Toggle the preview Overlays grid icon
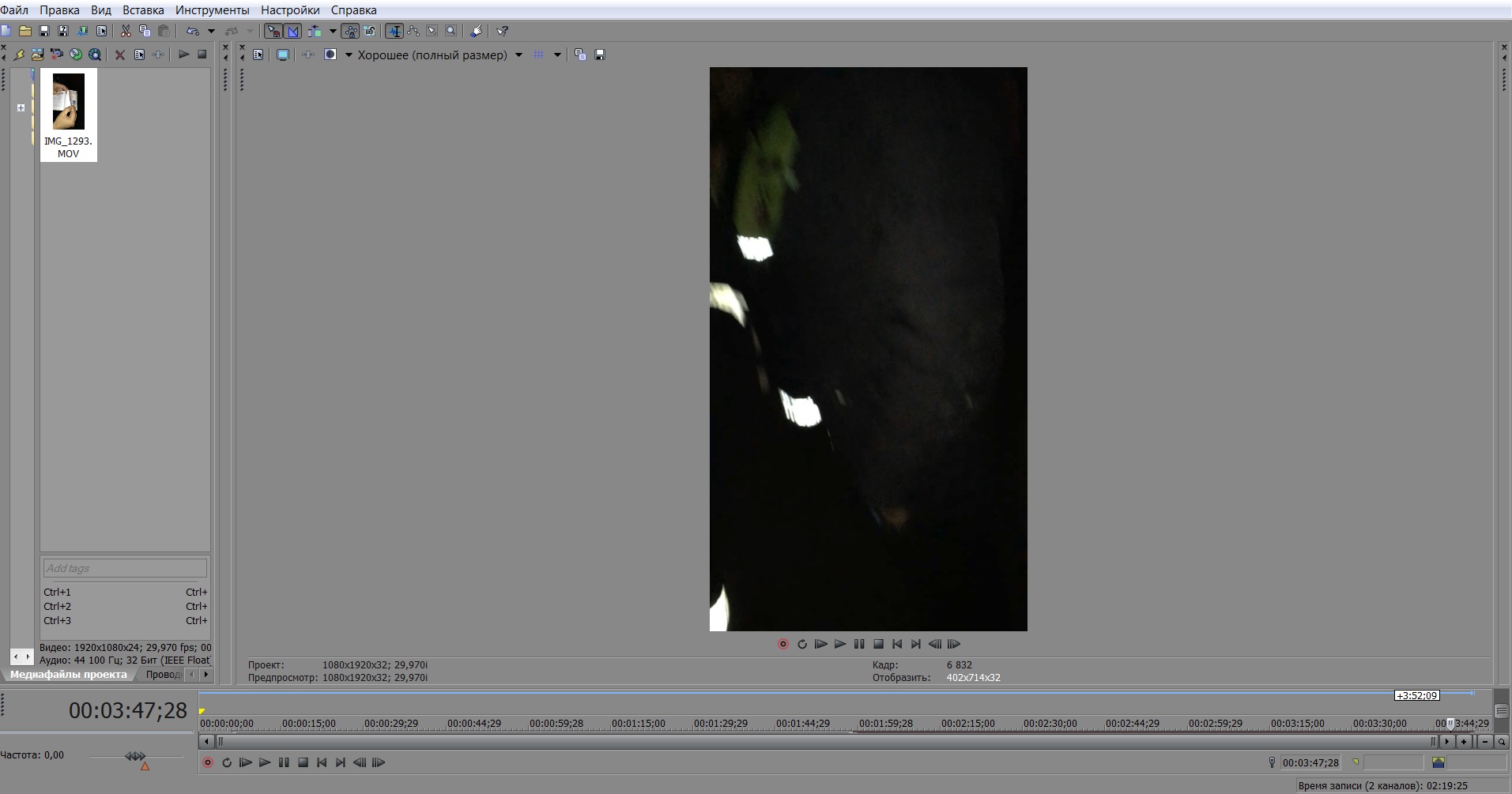1512x794 pixels. coord(539,55)
